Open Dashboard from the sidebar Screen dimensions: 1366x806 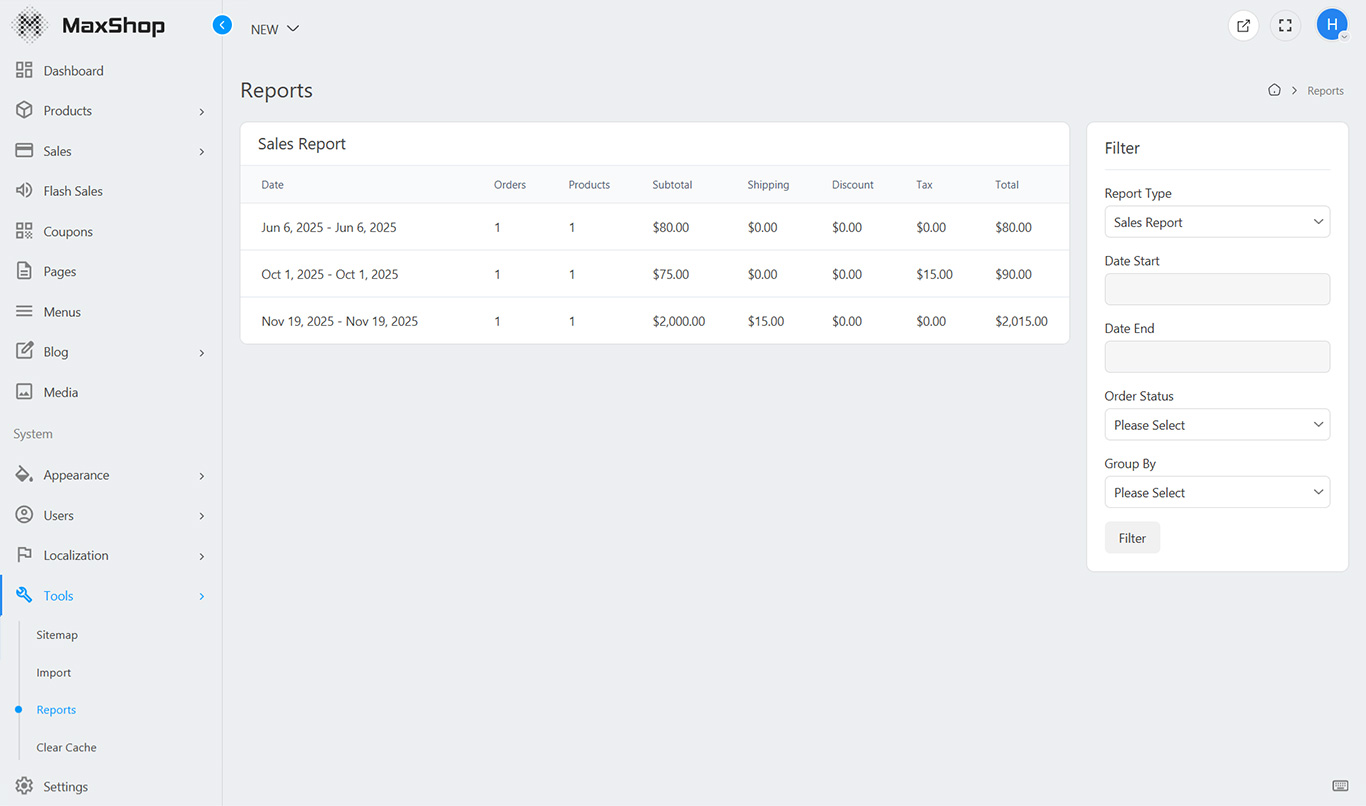click(x=73, y=71)
